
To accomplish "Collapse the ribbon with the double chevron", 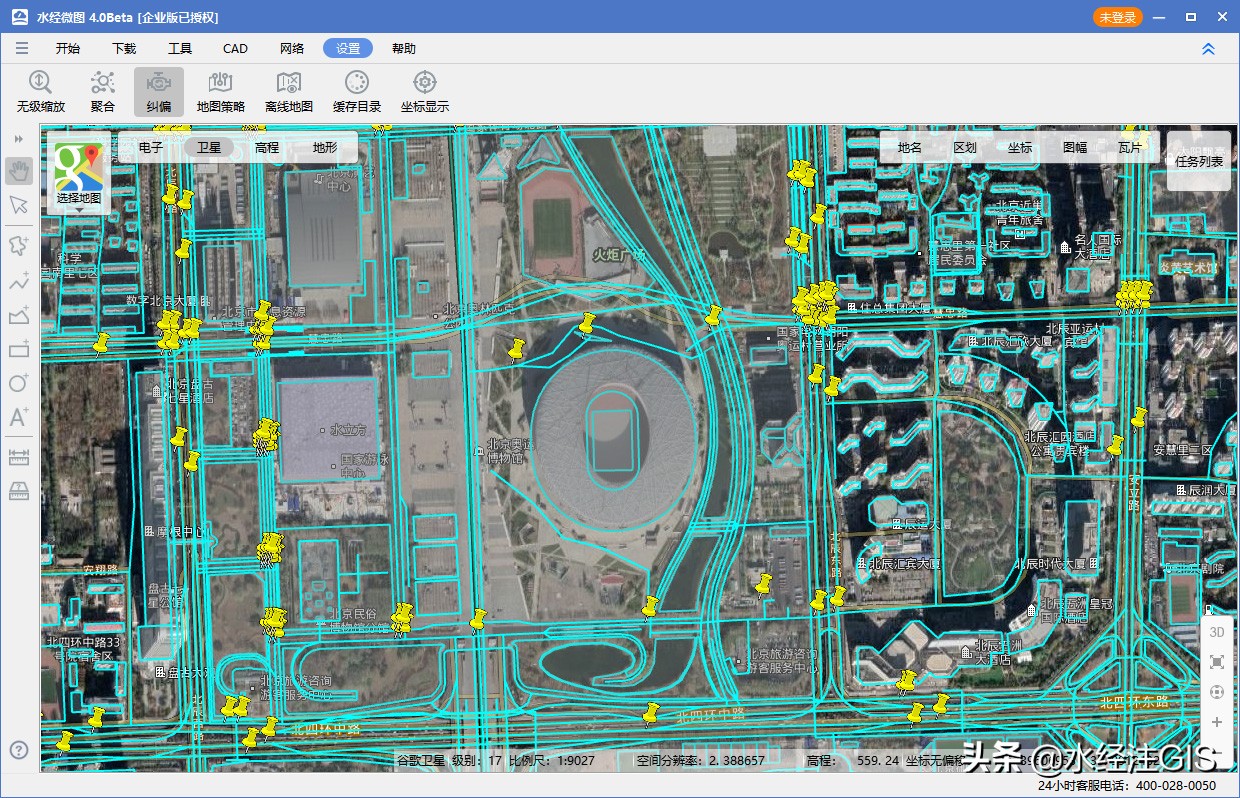I will (x=1208, y=48).
